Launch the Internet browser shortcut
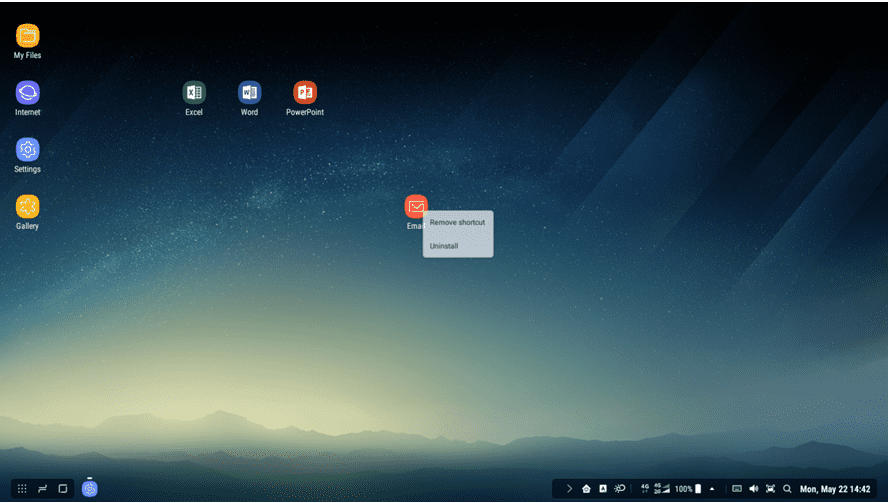Image resolution: width=889 pixels, height=503 pixels. [27, 93]
